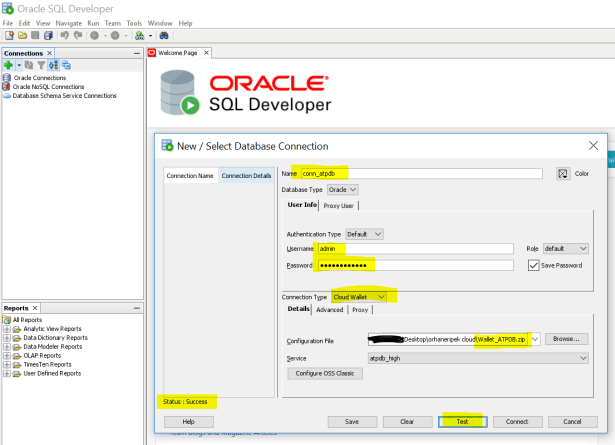This screenshot has width=615, height=445.
Task: Click the New file toolbar icon
Action: pyautogui.click(x=8, y=35)
